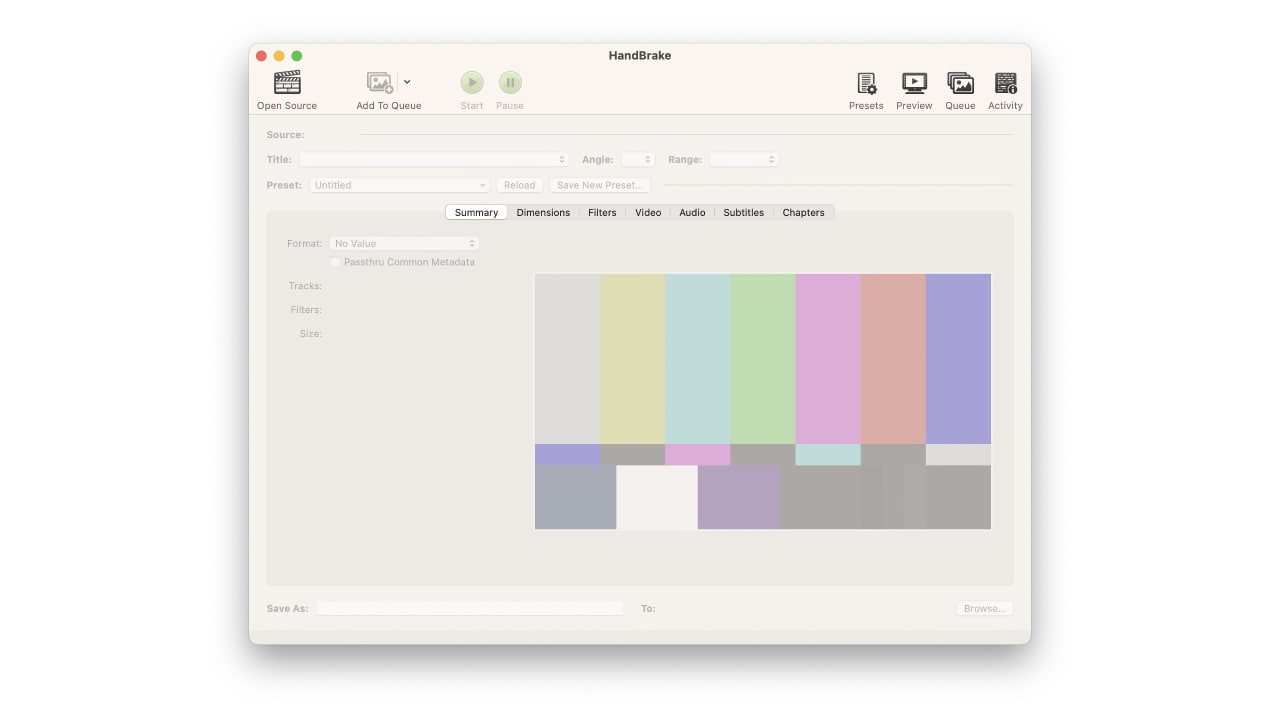Enable Passthru Common Metadata
The height and width of the screenshot is (720, 1280).
tap(336, 261)
